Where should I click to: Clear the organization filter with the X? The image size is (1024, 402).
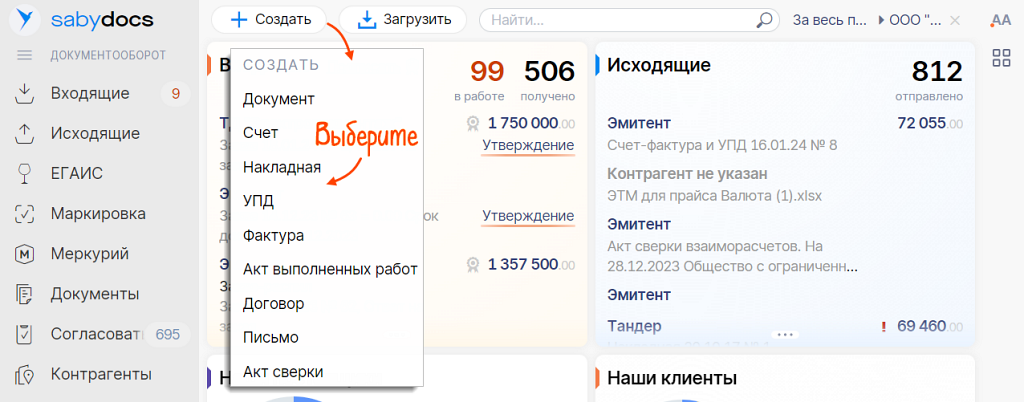(x=955, y=20)
